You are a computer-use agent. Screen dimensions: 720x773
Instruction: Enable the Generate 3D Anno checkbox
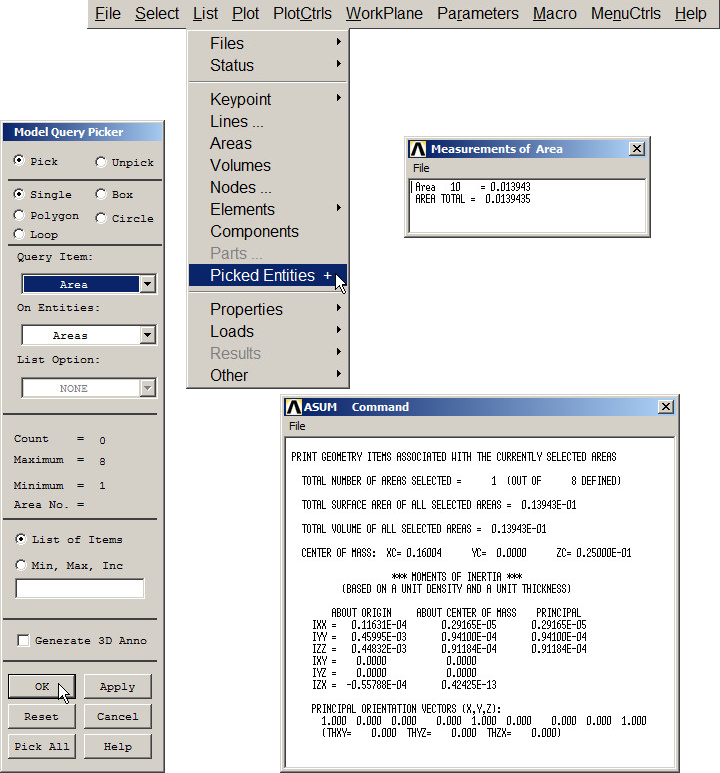coord(23,641)
